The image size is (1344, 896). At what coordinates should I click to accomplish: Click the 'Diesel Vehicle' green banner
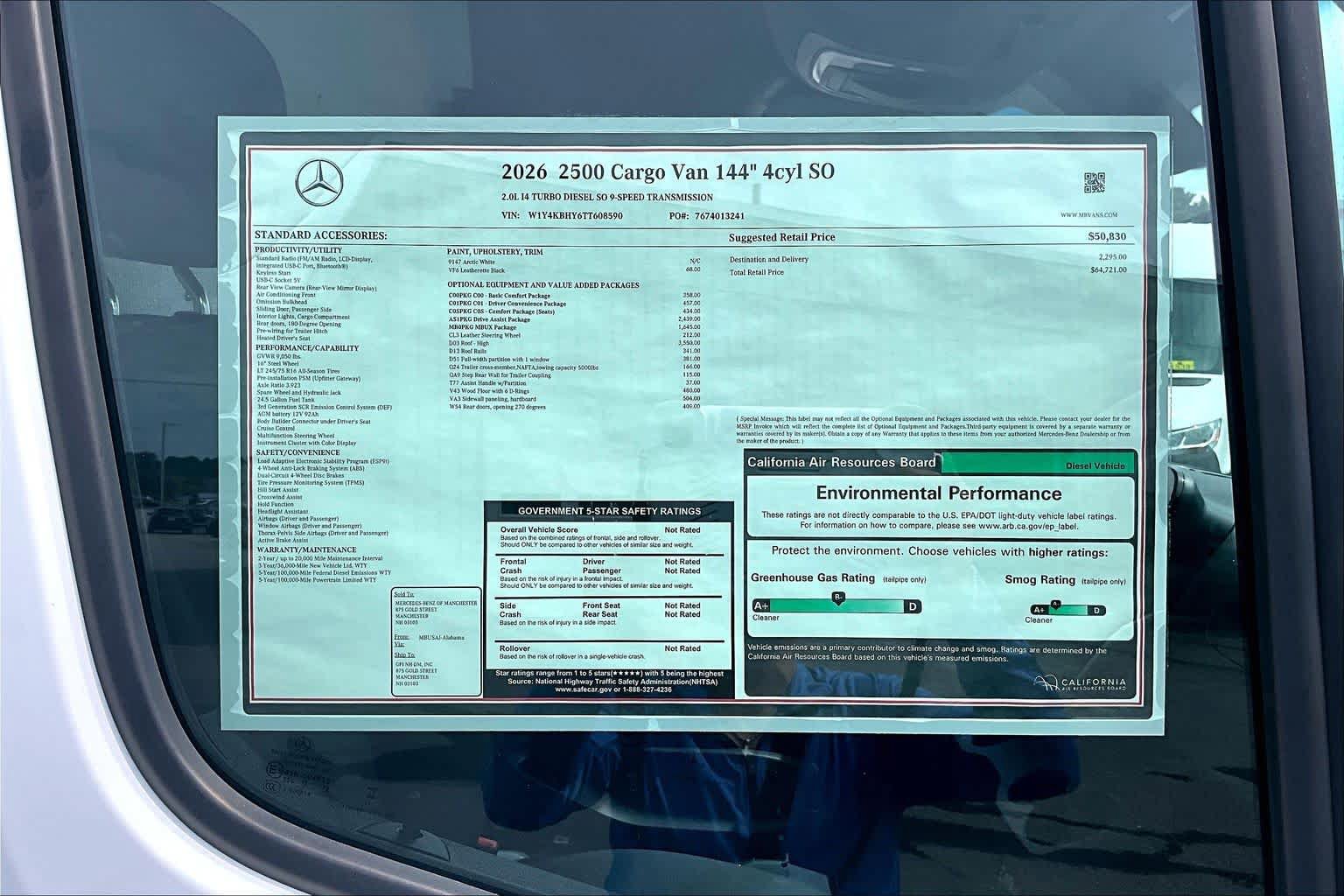click(1038, 464)
